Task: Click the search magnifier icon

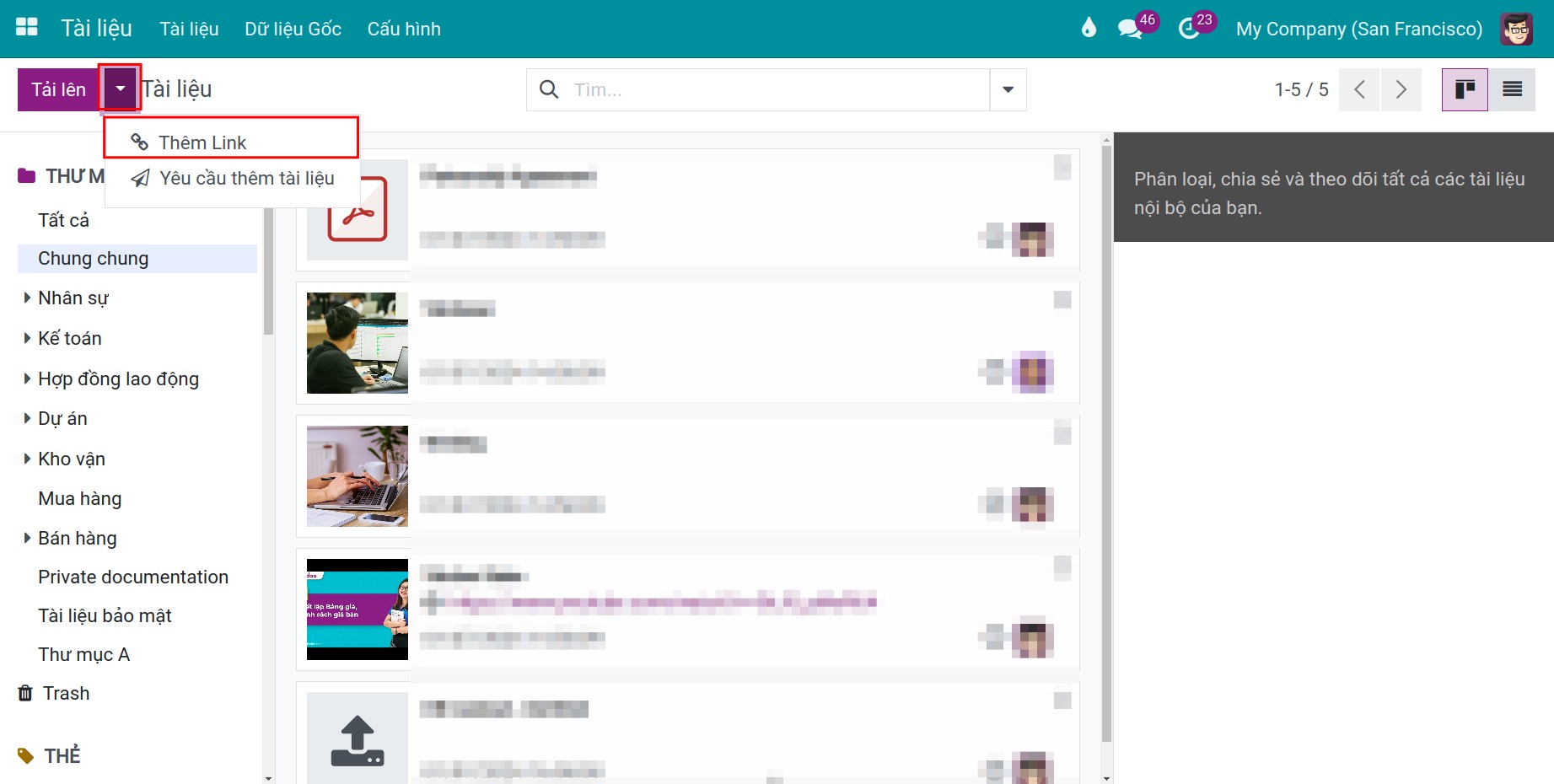Action: point(549,89)
